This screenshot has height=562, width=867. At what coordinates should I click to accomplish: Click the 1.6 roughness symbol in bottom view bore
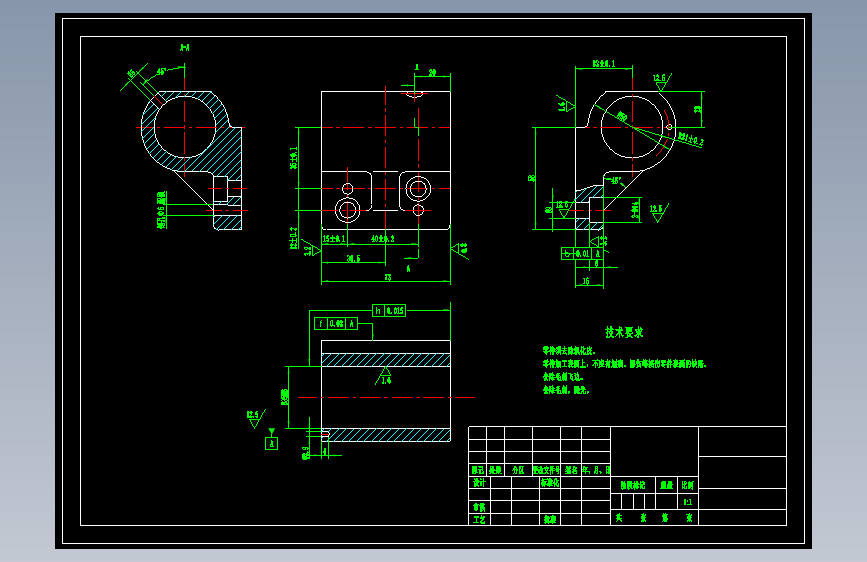(385, 376)
